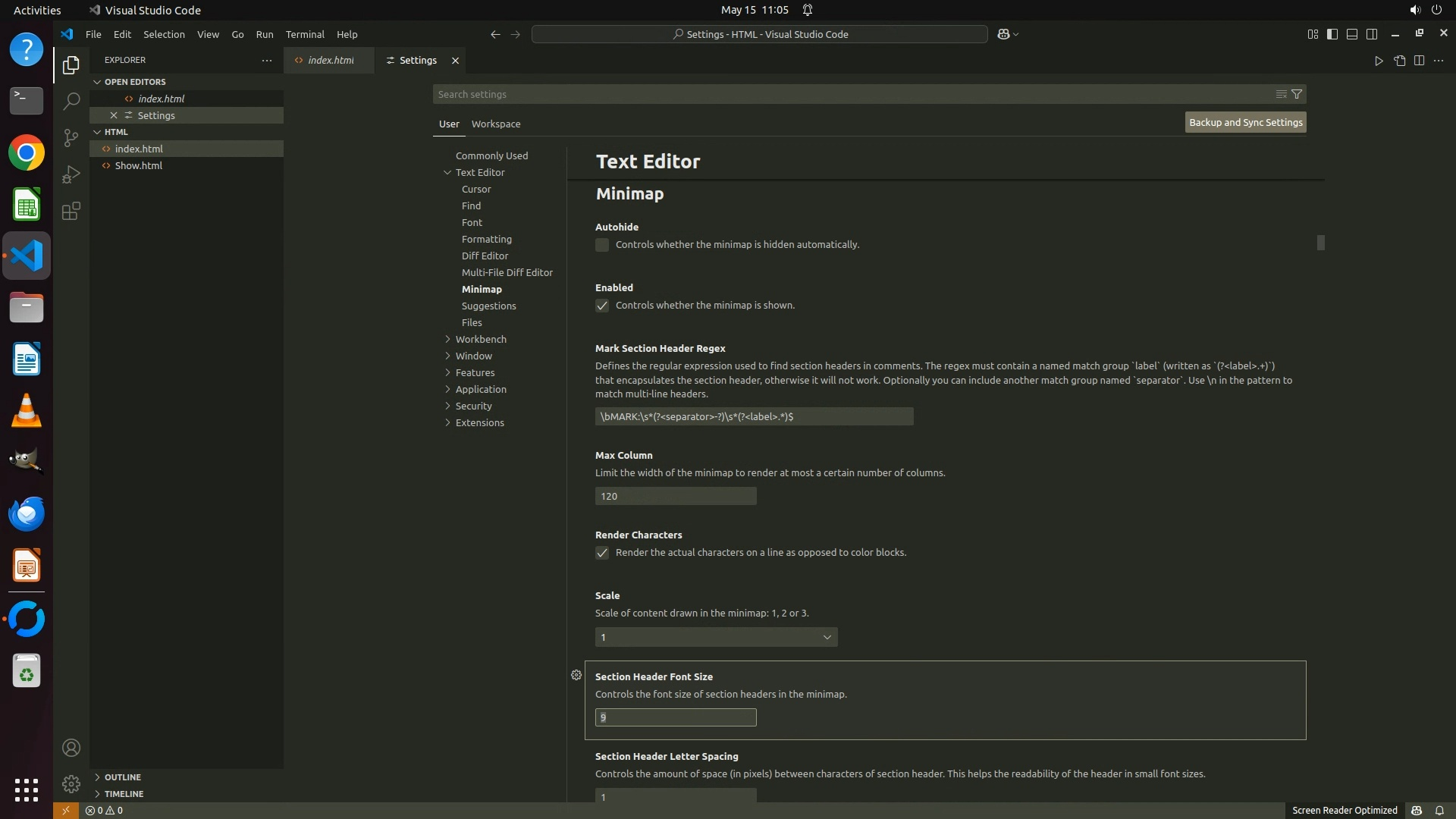Uncheck the minimap Enabled checkbox
Viewport: 1456px width, 819px height.
pyautogui.click(x=602, y=306)
